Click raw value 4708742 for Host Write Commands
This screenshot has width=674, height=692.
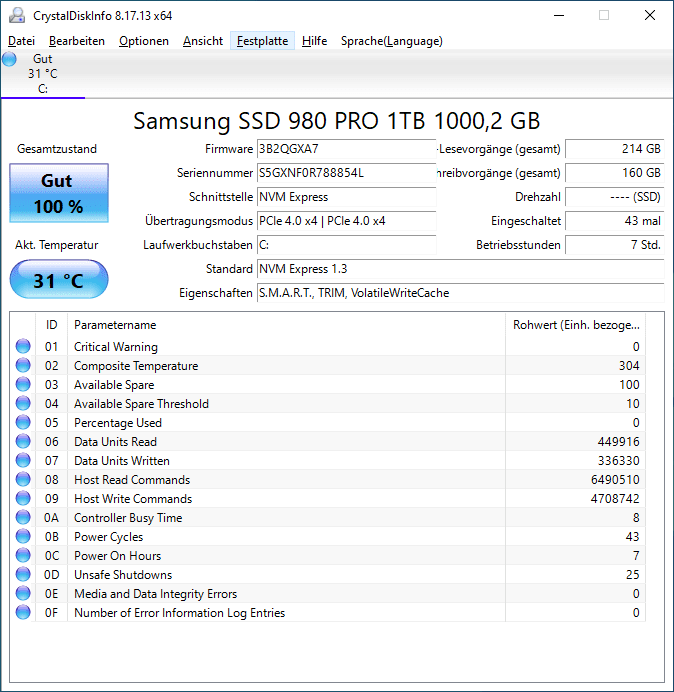coord(615,499)
